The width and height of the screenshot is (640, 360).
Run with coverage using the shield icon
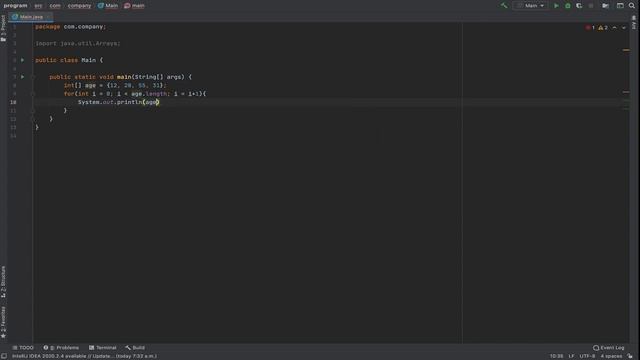point(579,6)
